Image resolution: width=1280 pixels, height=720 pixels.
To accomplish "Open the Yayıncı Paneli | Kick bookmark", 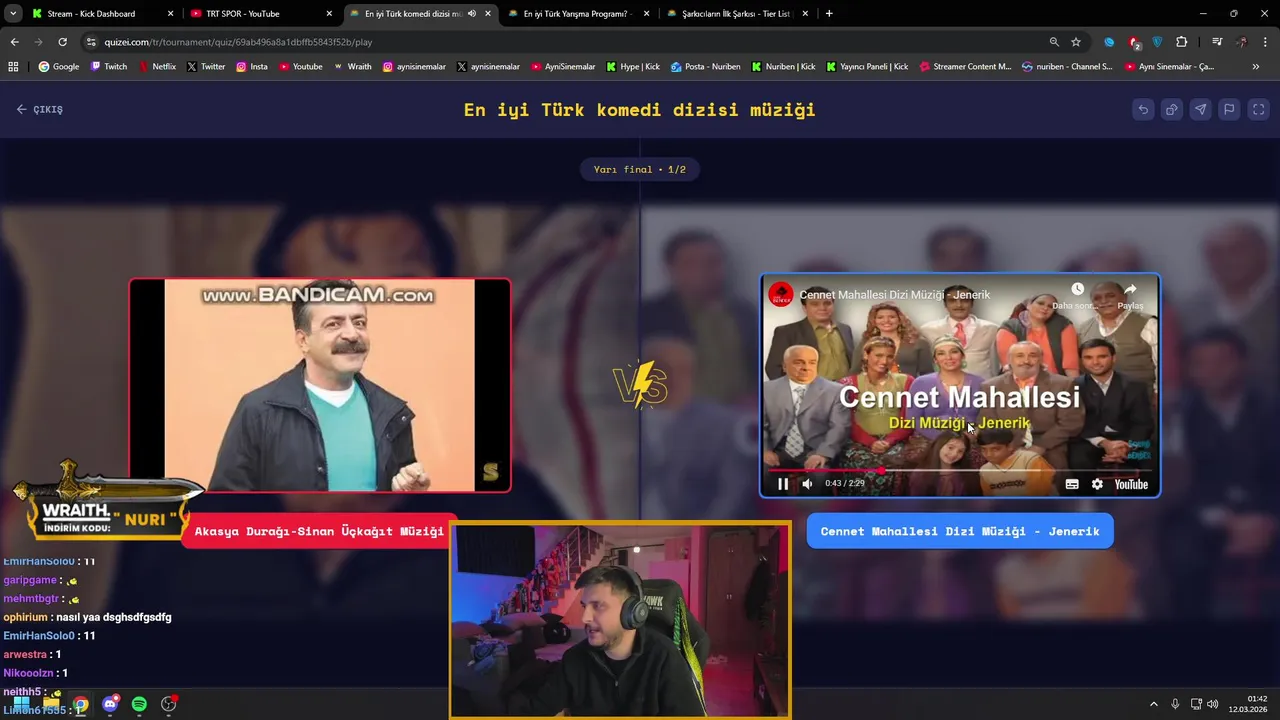I will click(867, 67).
